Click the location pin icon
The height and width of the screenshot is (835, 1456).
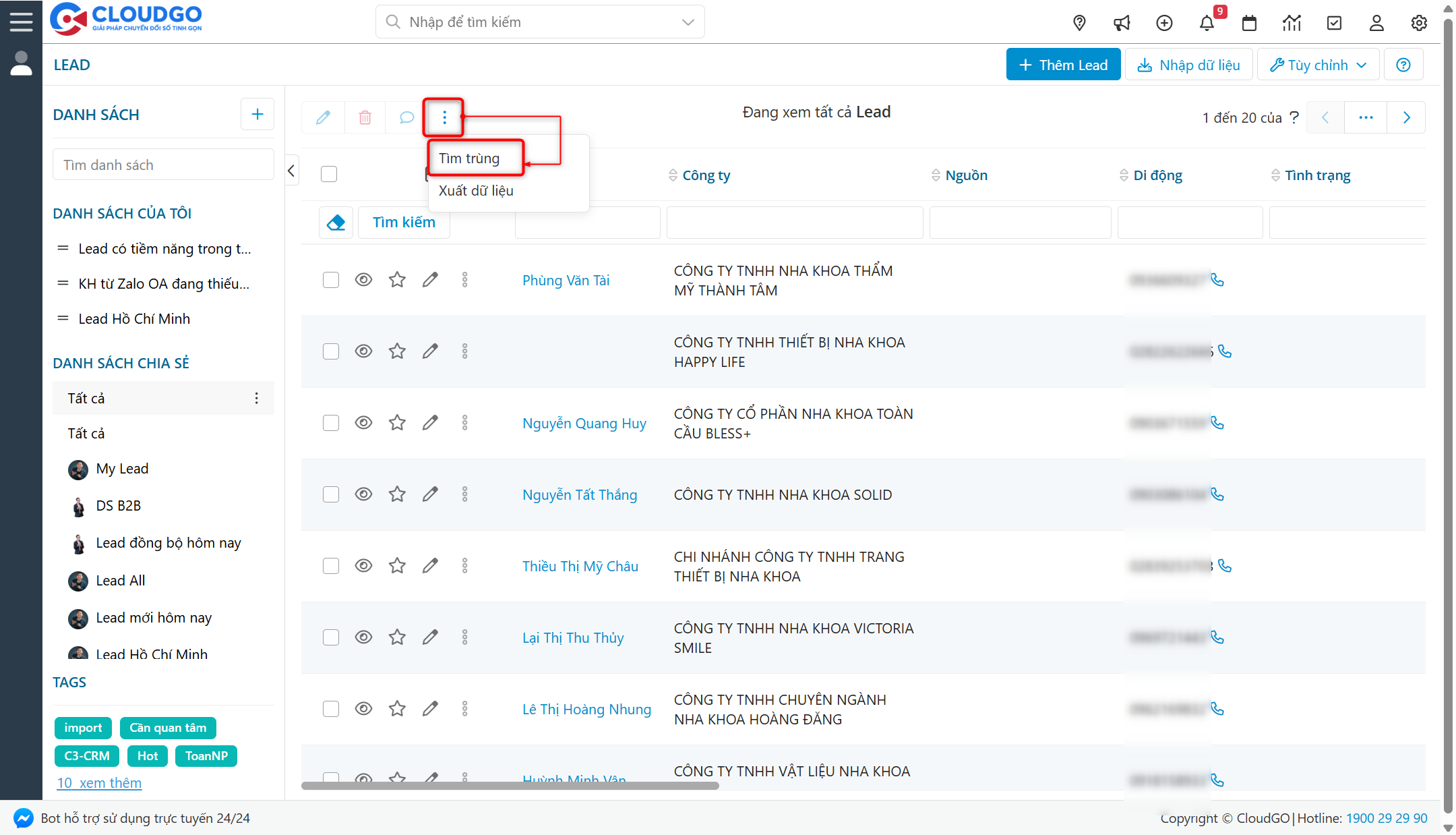click(1079, 23)
